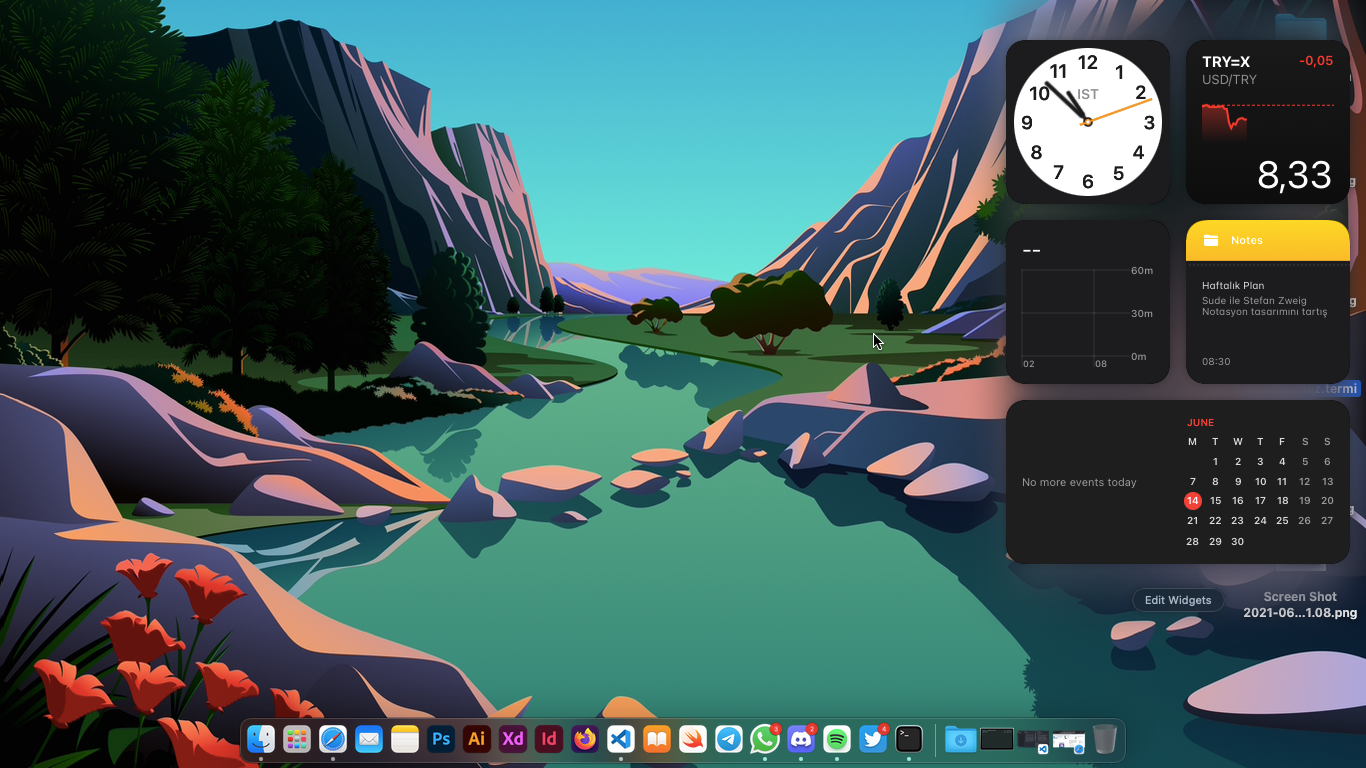Viewport: 1366px width, 768px height.
Task: Launch Adobe Photoshop from the Dock
Action: (x=441, y=739)
